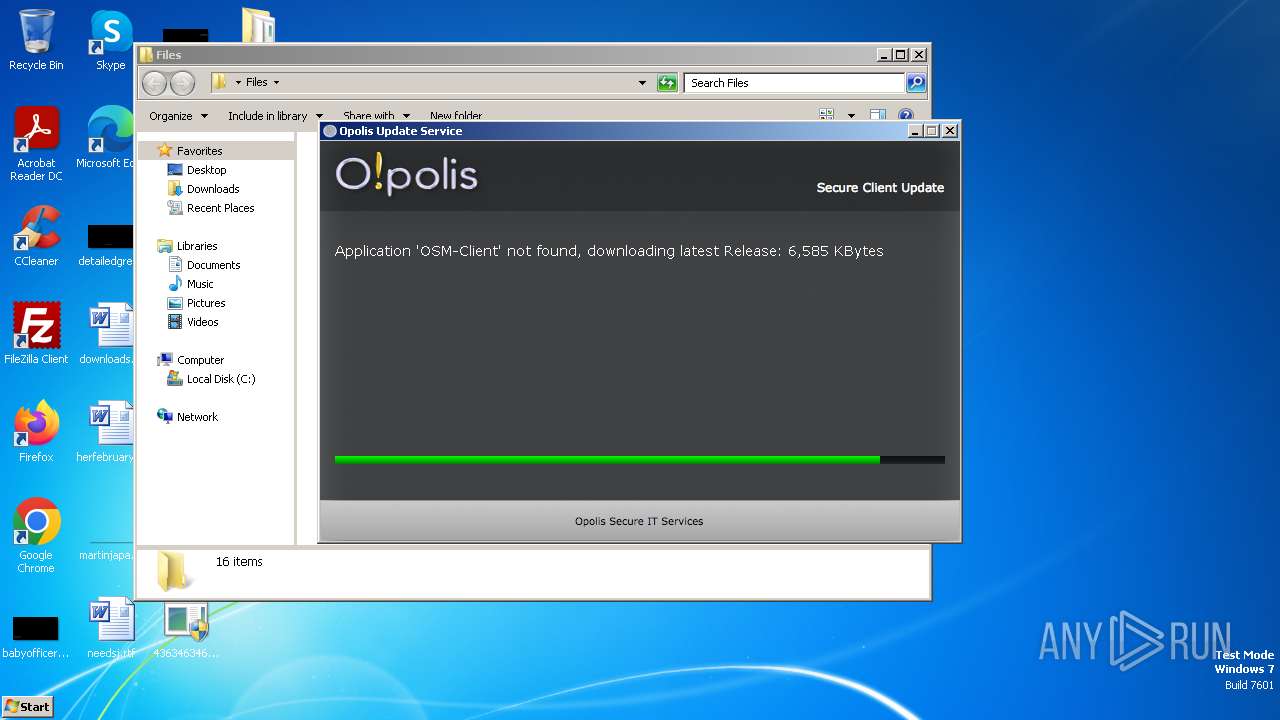Click the Opolis logo
The width and height of the screenshot is (1280, 720).
(406, 175)
